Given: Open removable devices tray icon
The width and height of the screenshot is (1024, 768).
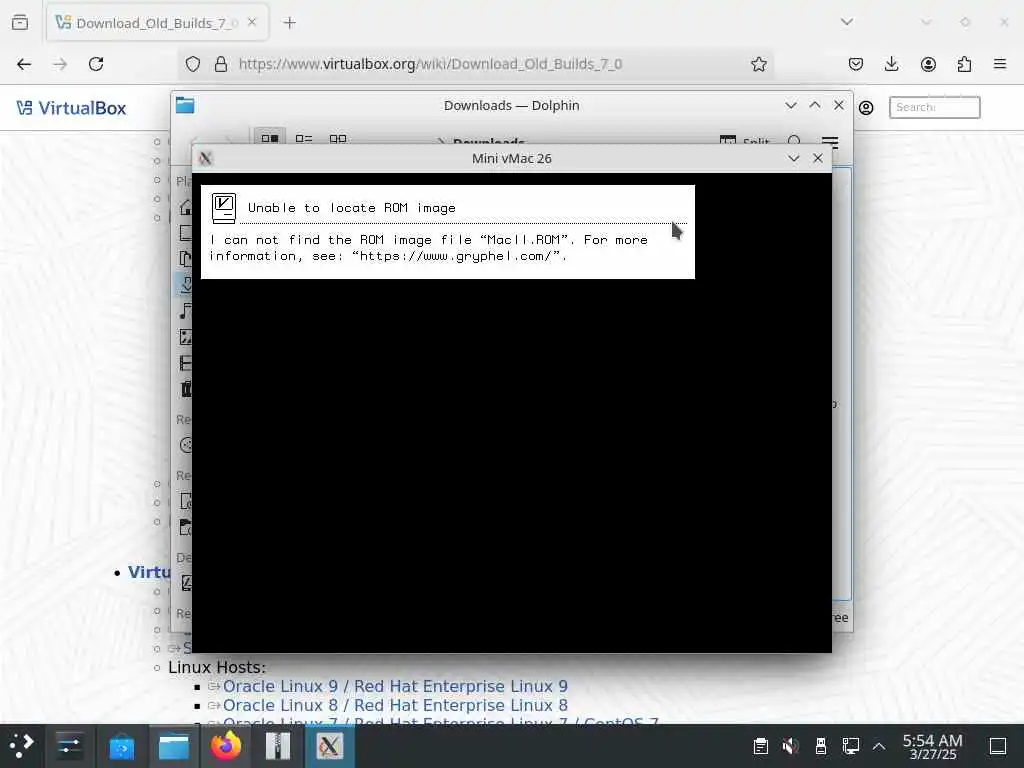Looking at the screenshot, I should (821, 746).
